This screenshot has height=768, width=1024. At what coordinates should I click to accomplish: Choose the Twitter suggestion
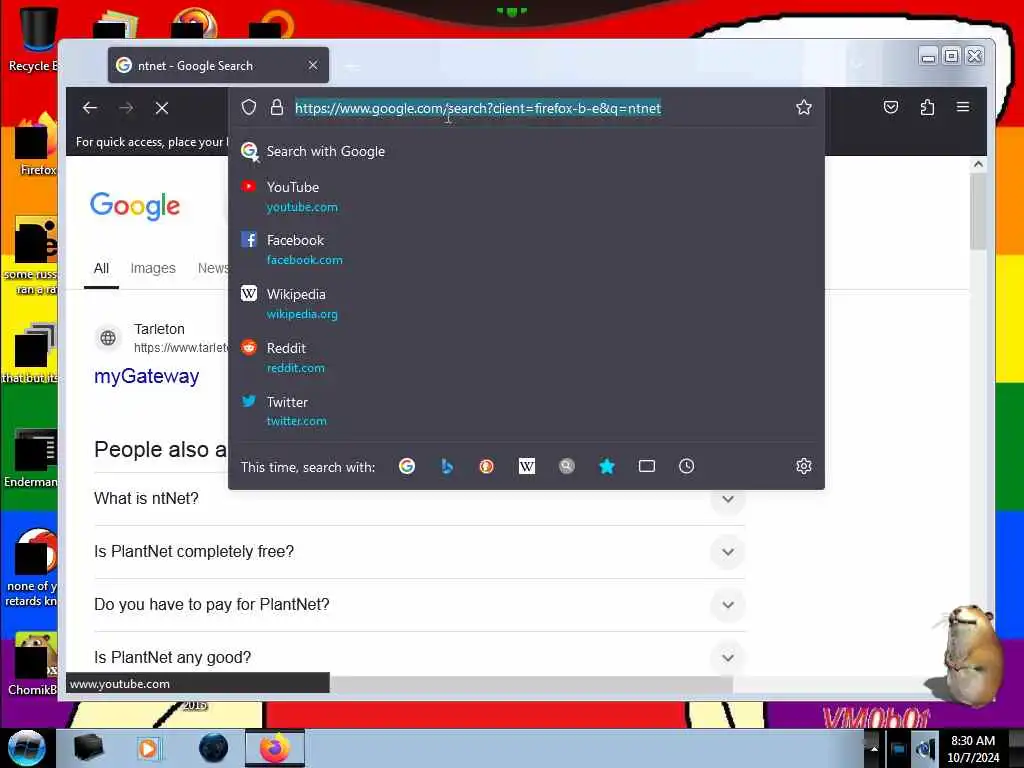(x=526, y=411)
